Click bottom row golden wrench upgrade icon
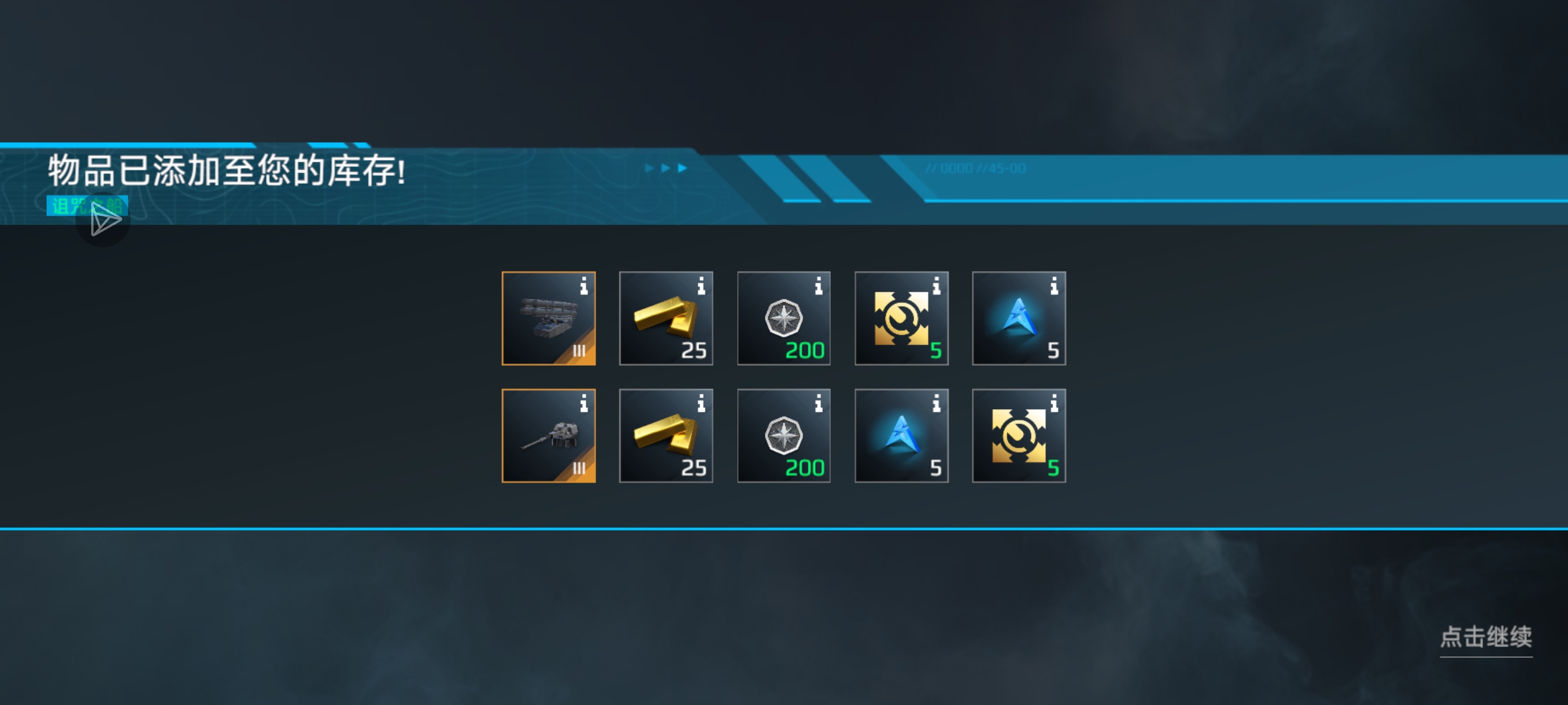Image resolution: width=1568 pixels, height=705 pixels. [1019, 436]
